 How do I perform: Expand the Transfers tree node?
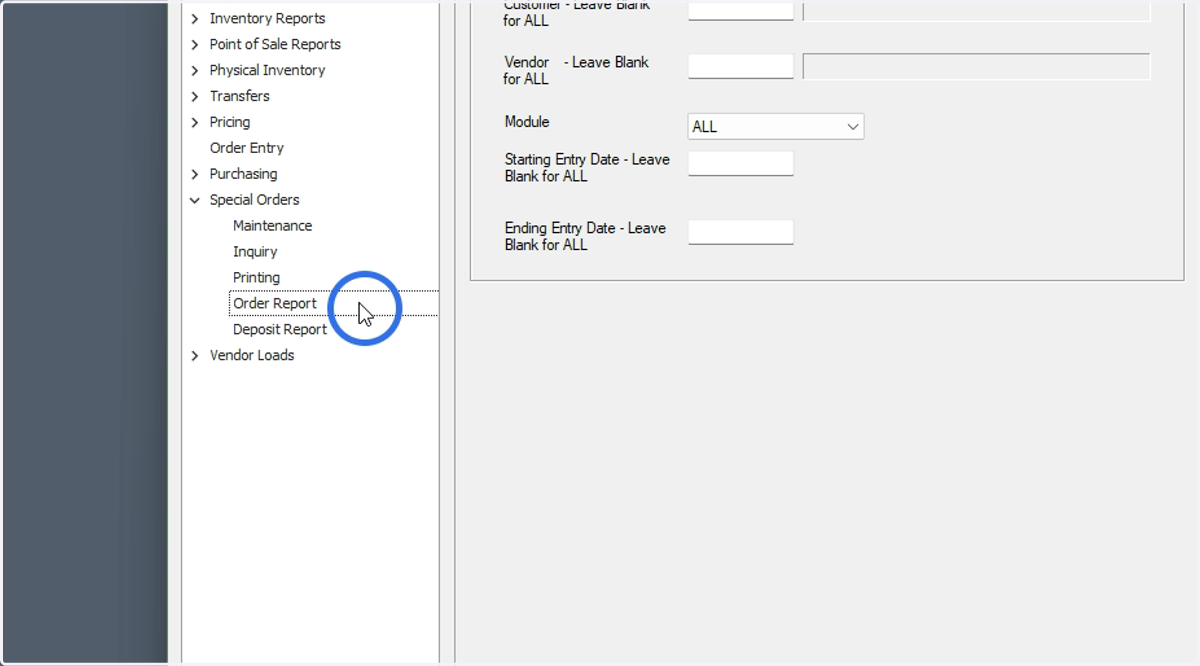pyautogui.click(x=195, y=96)
